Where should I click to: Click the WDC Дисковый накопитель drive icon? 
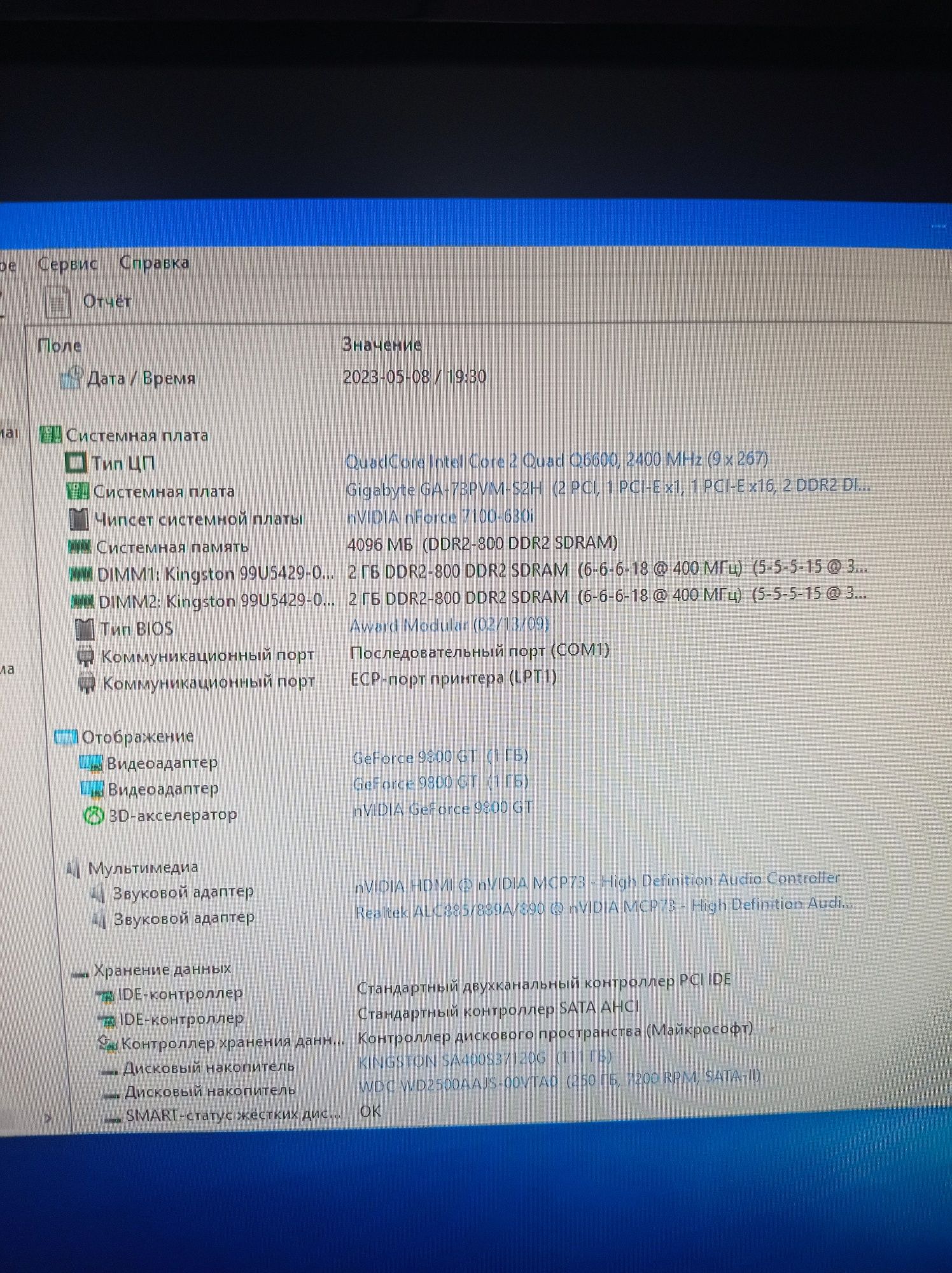[111, 1095]
